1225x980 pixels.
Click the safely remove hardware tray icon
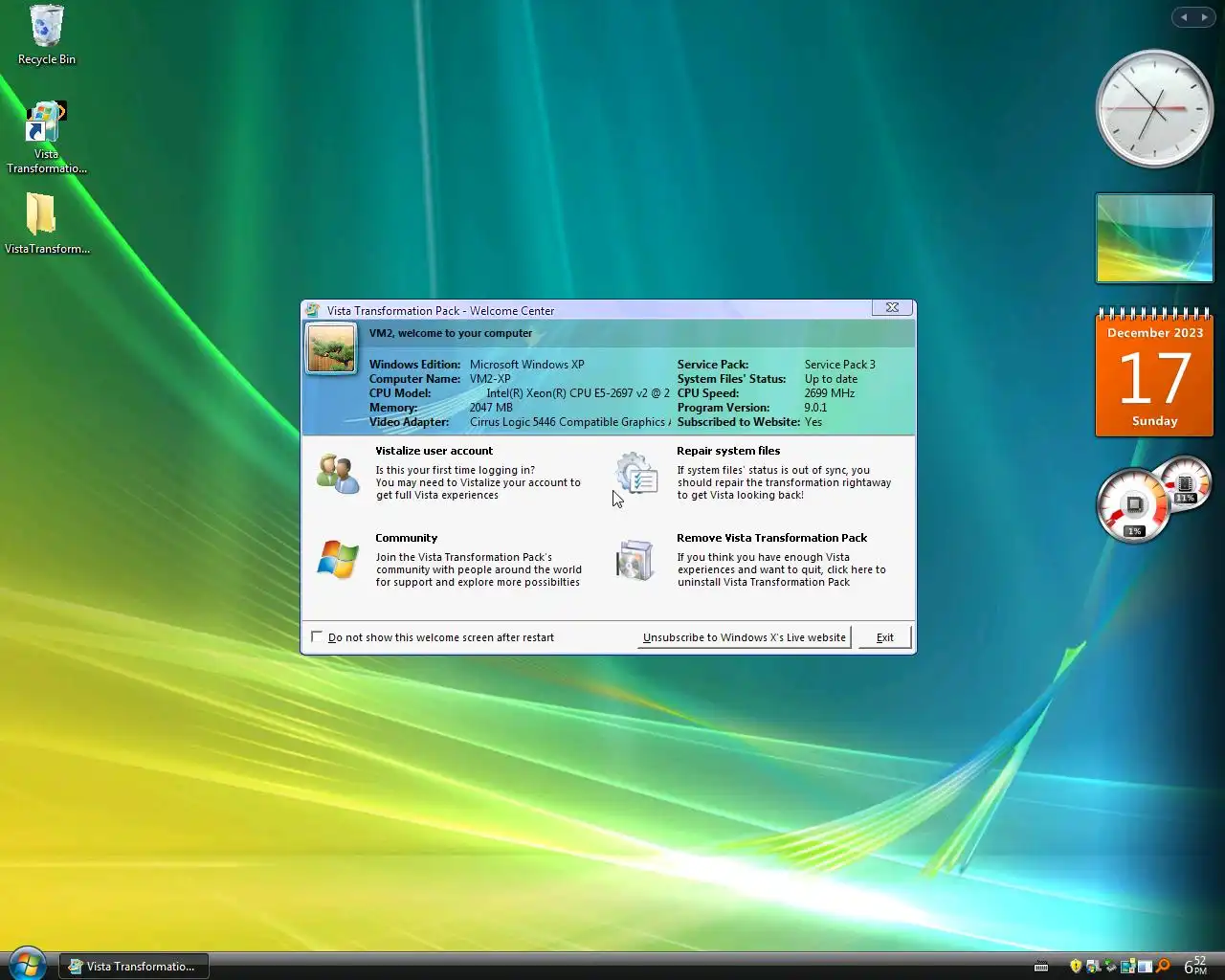coord(1110,967)
